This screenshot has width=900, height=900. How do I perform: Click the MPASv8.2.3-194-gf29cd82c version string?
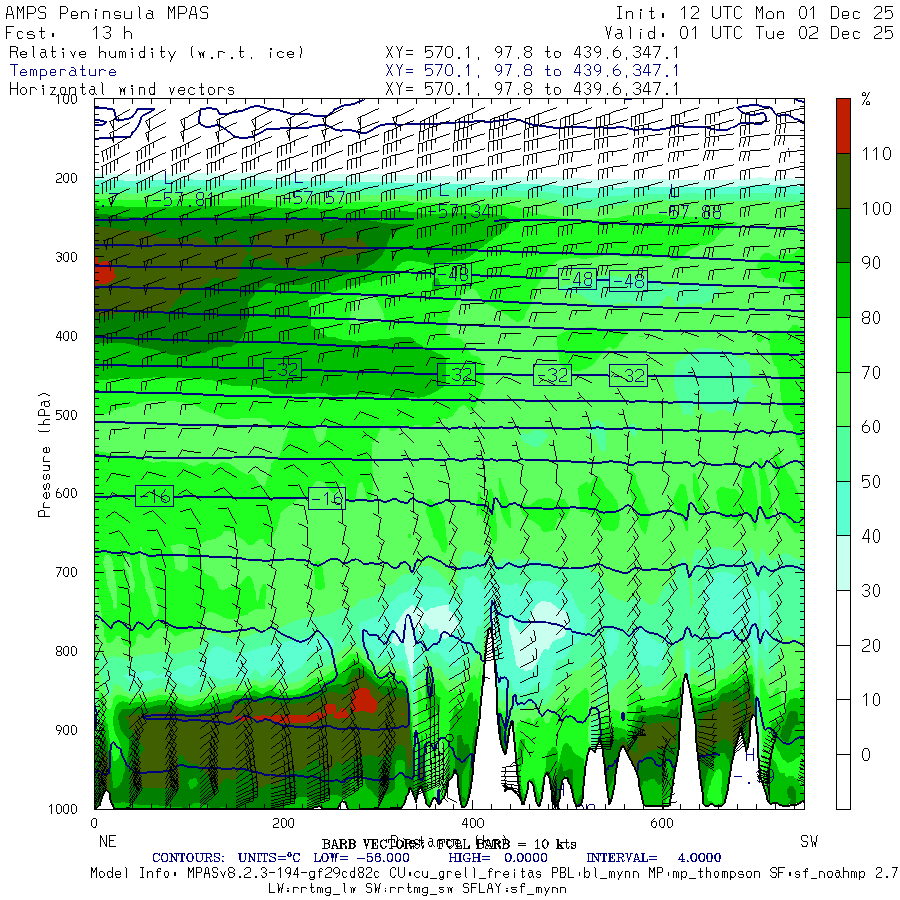284,873
